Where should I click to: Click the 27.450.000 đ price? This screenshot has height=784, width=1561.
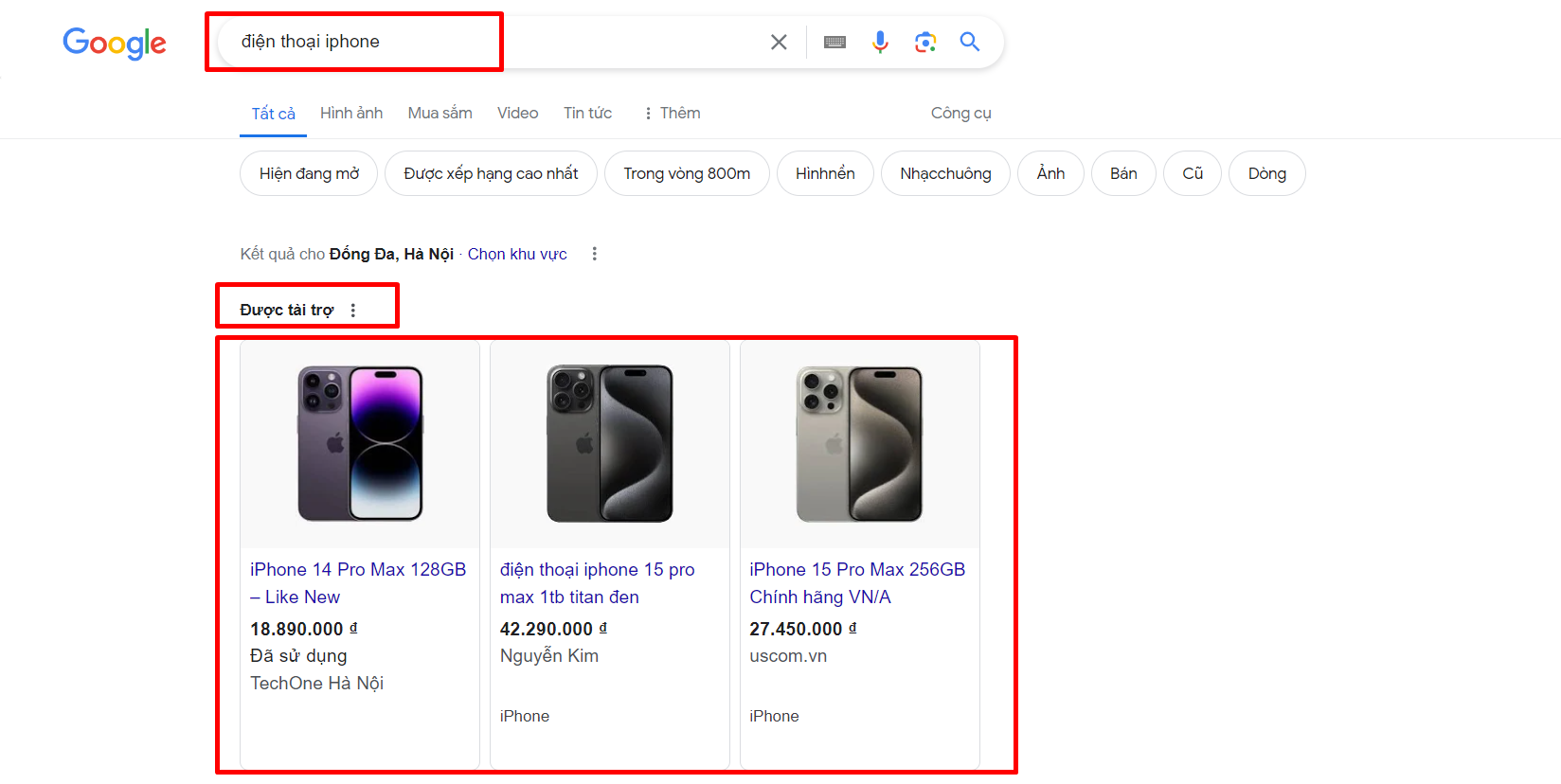pos(803,629)
